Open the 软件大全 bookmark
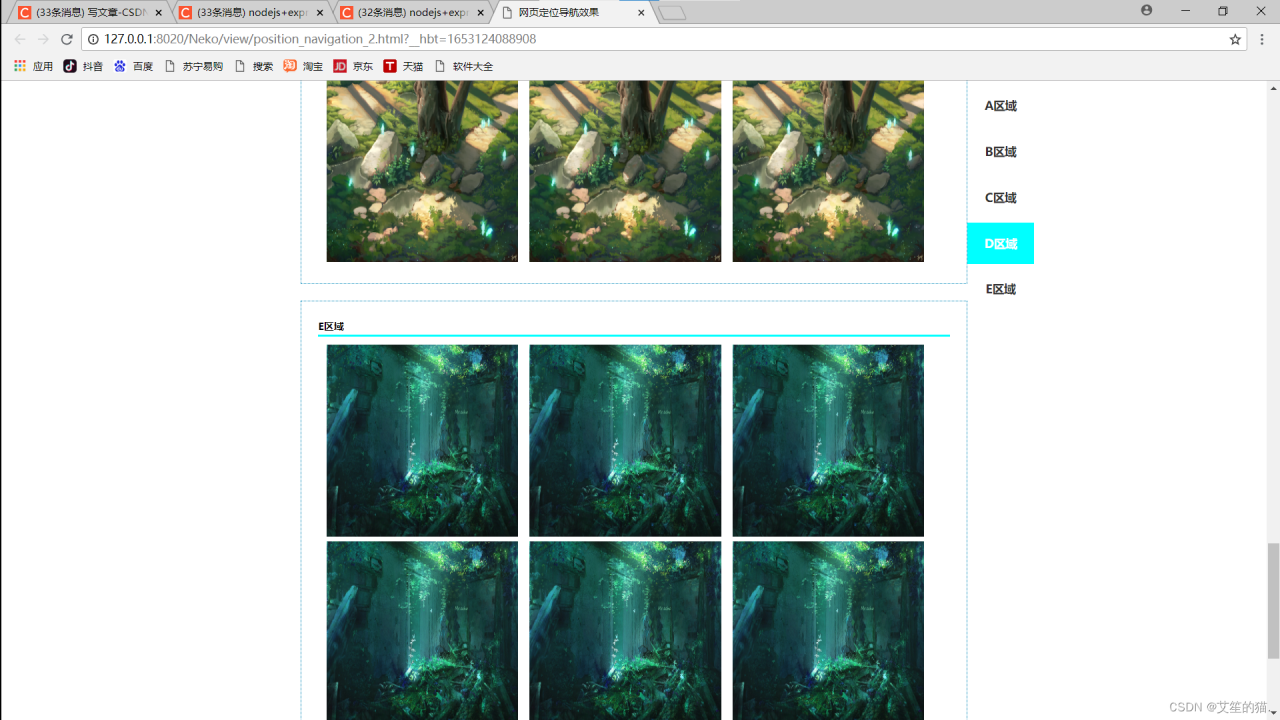This screenshot has width=1280, height=720. coord(463,66)
